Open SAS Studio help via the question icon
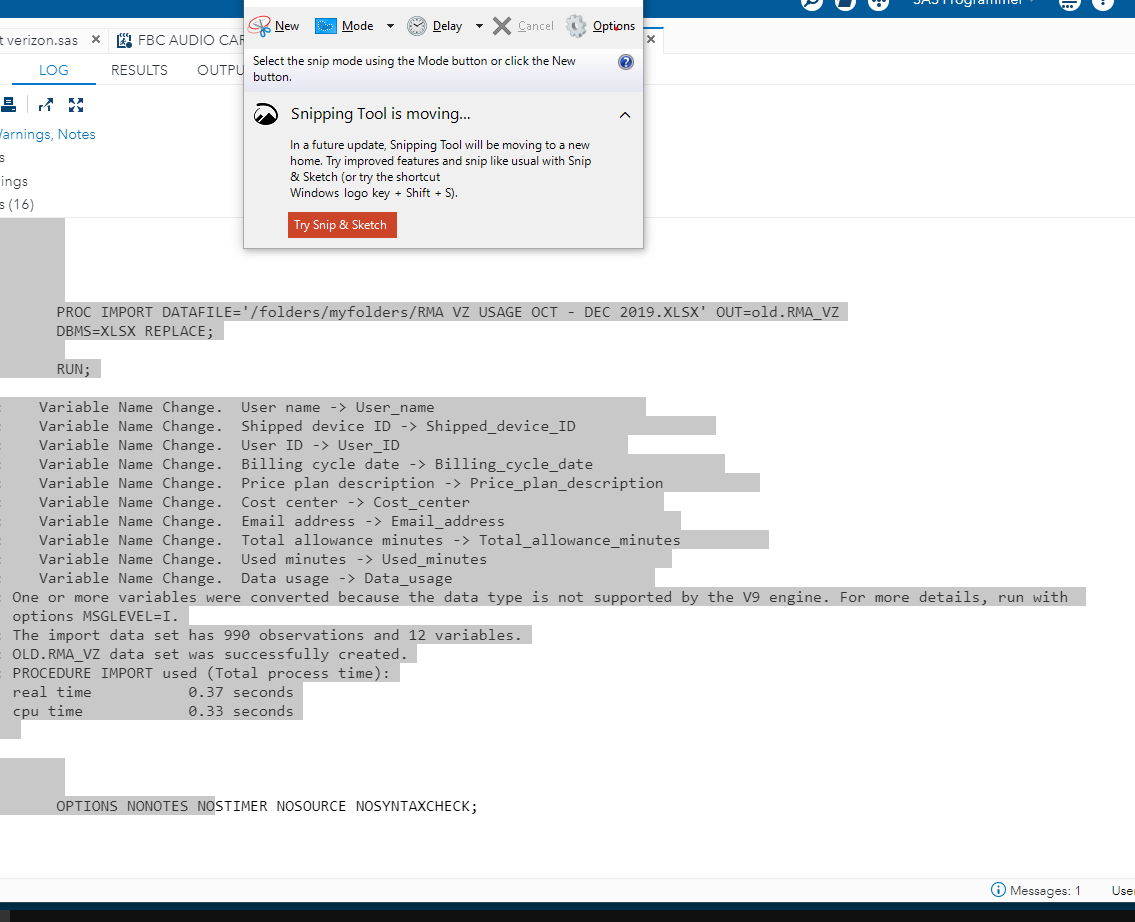The width and height of the screenshot is (1135, 922). click(1103, 6)
